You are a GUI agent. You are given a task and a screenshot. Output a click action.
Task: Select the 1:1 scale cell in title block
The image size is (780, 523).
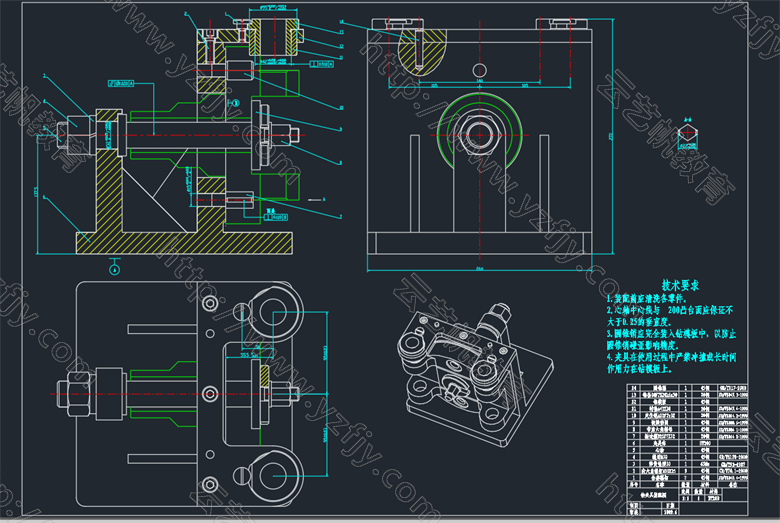point(685,498)
